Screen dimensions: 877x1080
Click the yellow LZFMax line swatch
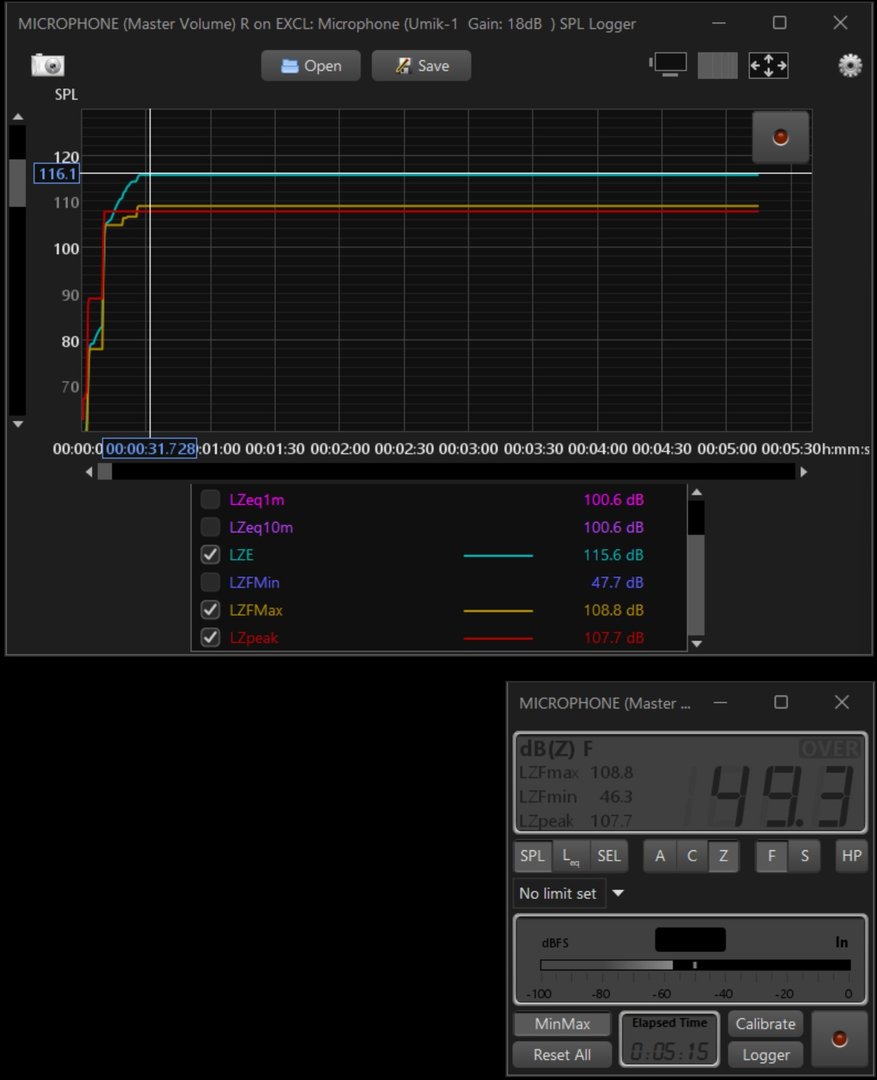pos(498,610)
